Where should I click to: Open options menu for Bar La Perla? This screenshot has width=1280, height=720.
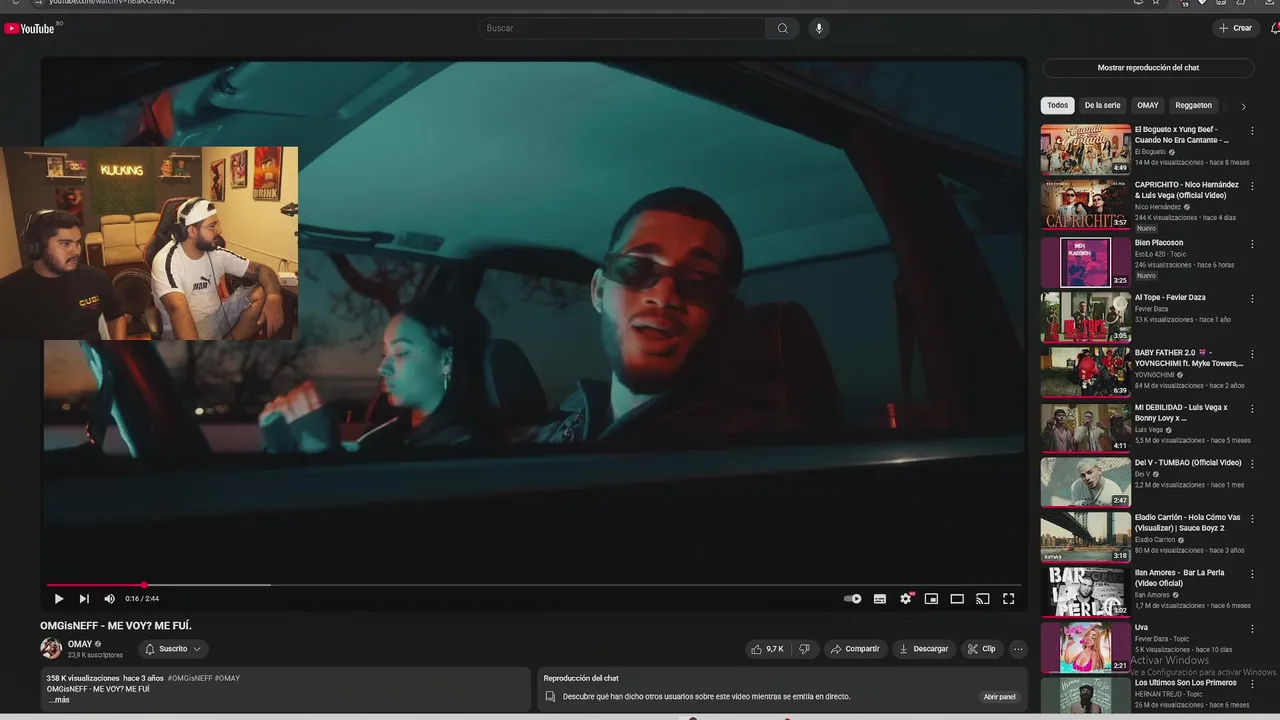(x=1251, y=574)
